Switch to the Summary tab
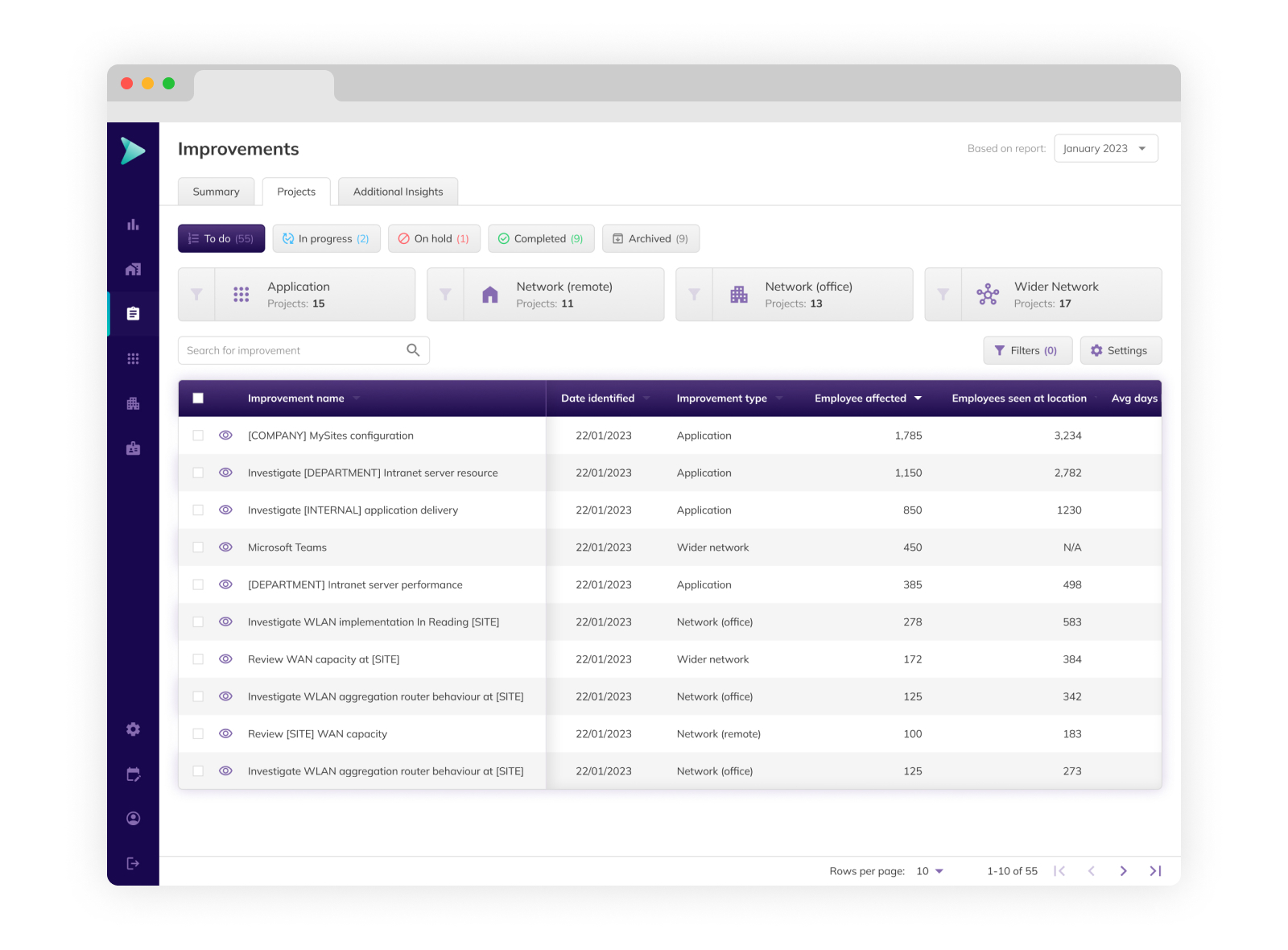 (216, 192)
